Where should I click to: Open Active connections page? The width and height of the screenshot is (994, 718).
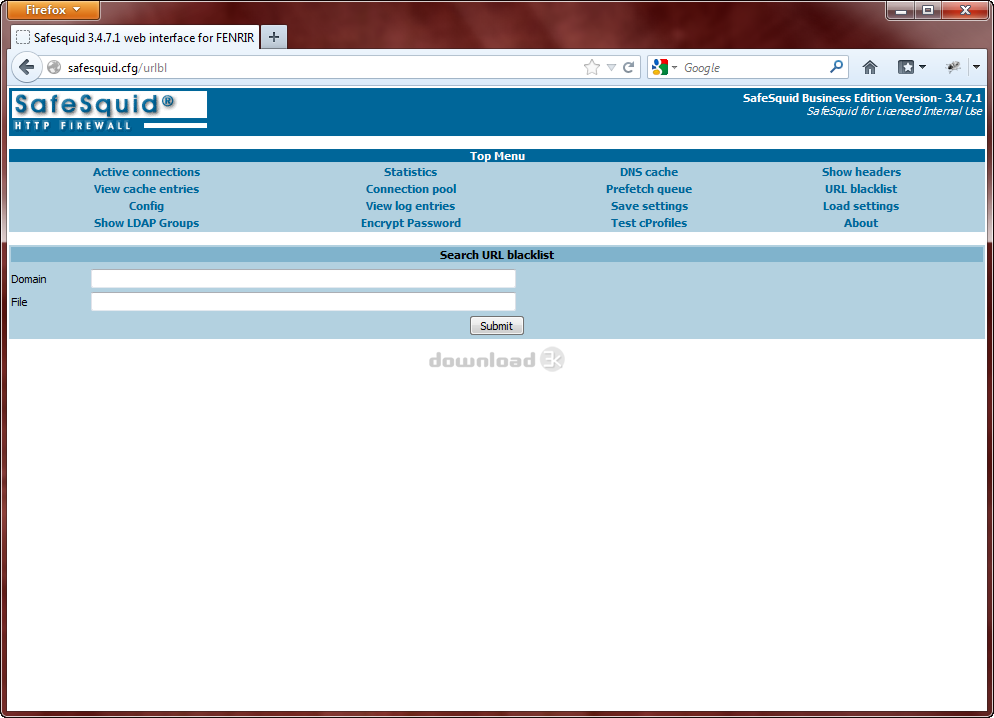click(146, 172)
